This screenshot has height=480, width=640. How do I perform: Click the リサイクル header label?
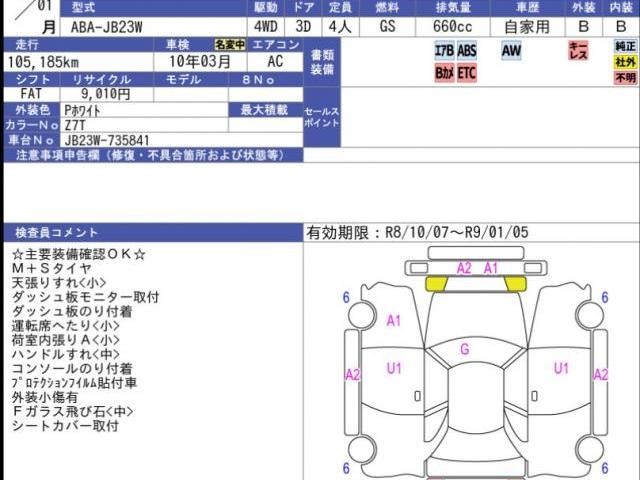pyautogui.click(x=102, y=80)
